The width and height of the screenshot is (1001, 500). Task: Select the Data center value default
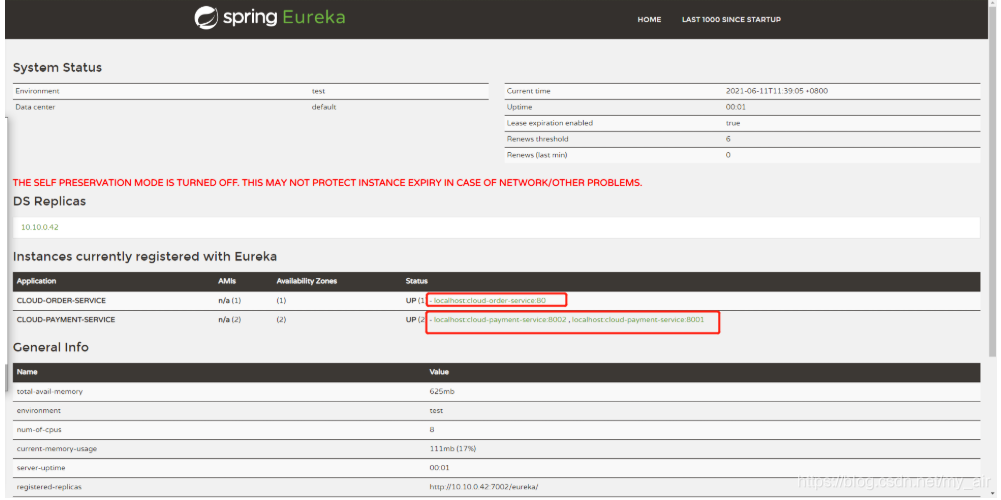324,107
